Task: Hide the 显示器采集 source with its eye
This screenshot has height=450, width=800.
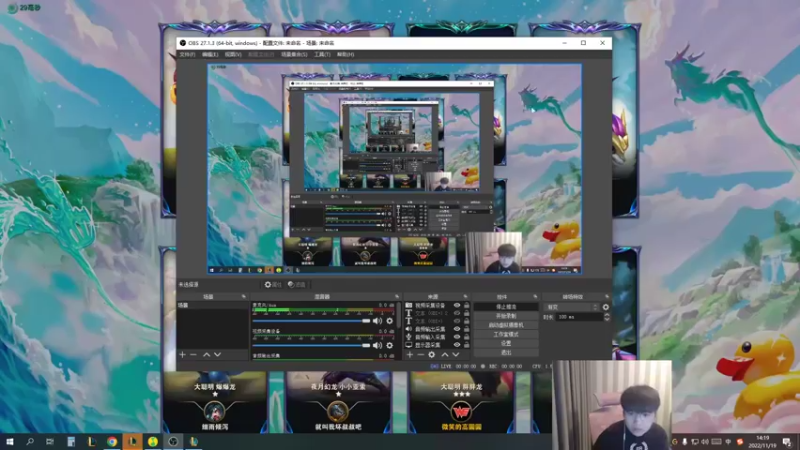Action: point(457,345)
